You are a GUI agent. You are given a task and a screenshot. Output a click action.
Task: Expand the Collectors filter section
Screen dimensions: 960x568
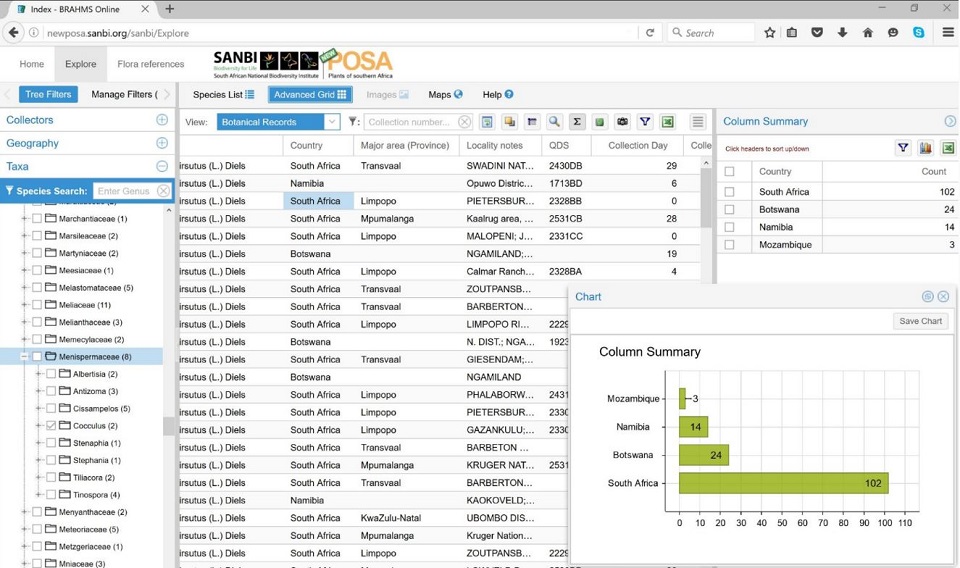click(x=162, y=120)
